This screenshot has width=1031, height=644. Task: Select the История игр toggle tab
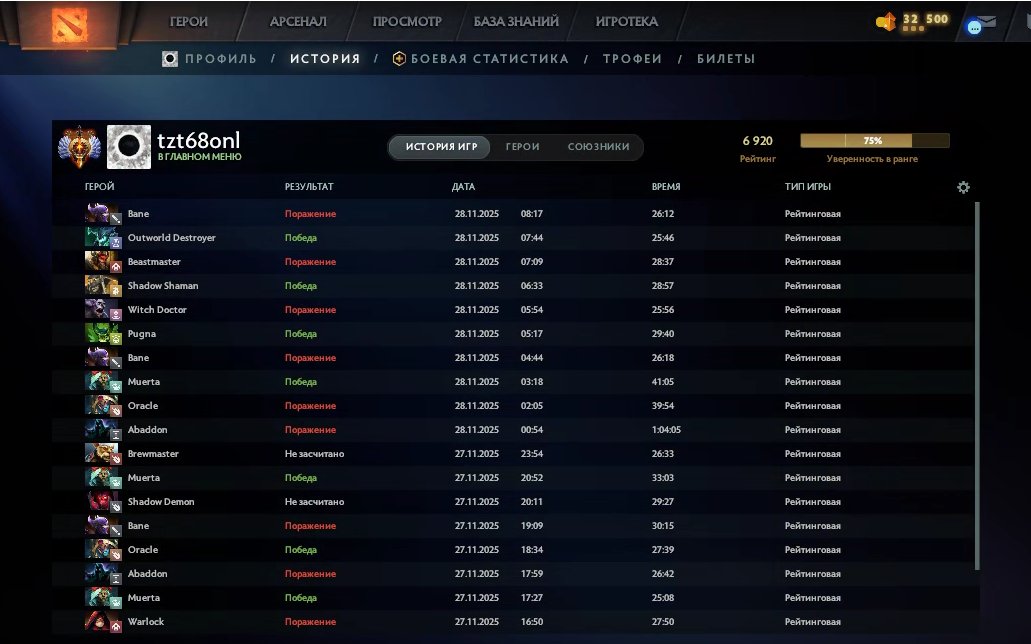pyautogui.click(x=441, y=147)
